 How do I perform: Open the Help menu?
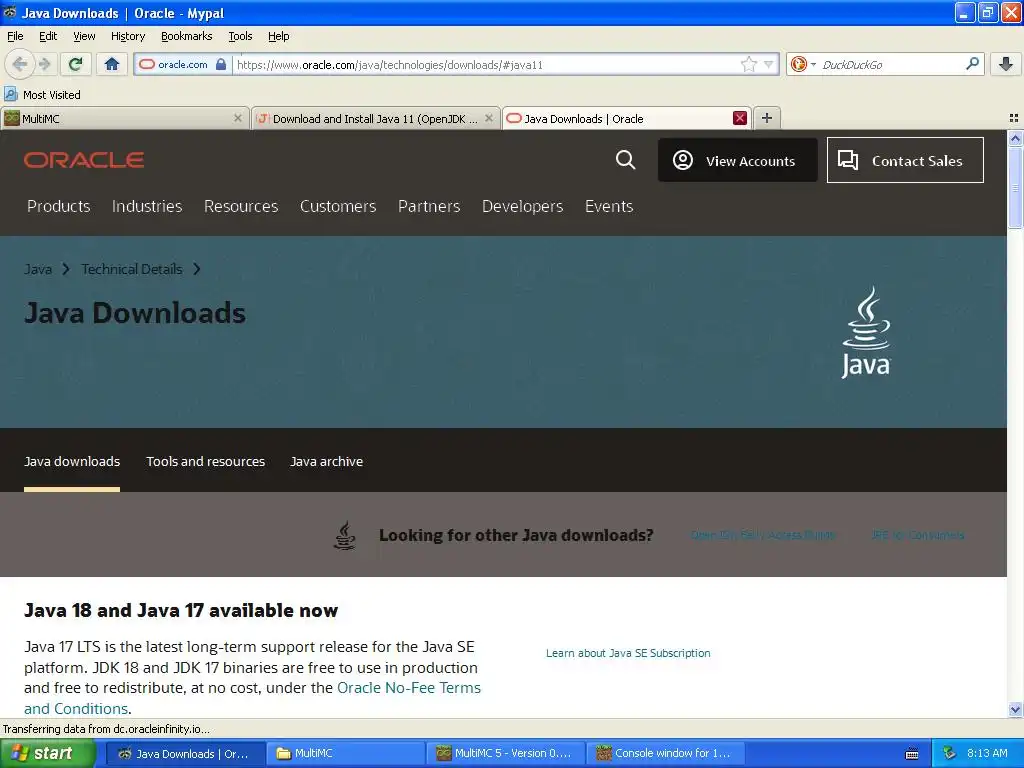coord(278,36)
